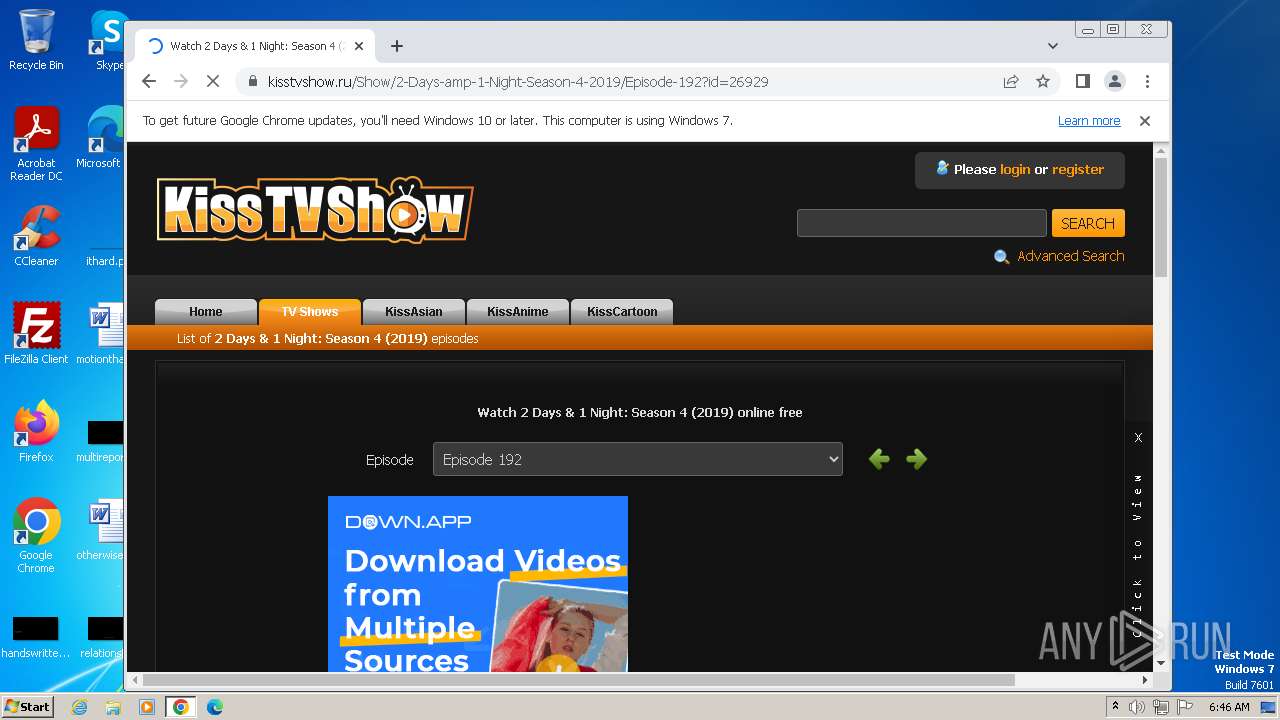Open the KissCartoon tab
The height and width of the screenshot is (720, 1280).
(x=622, y=312)
